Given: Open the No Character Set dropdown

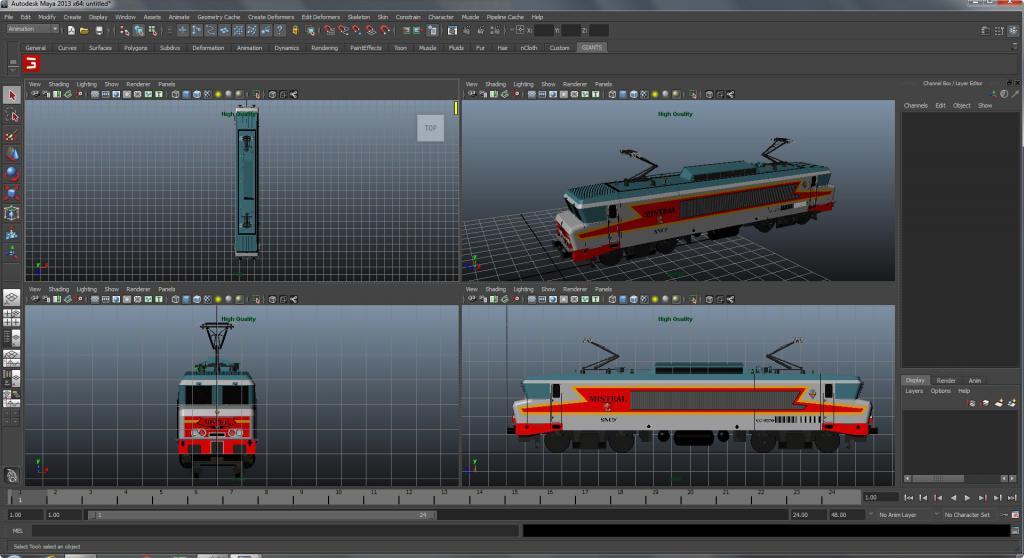Looking at the screenshot, I should [967, 515].
